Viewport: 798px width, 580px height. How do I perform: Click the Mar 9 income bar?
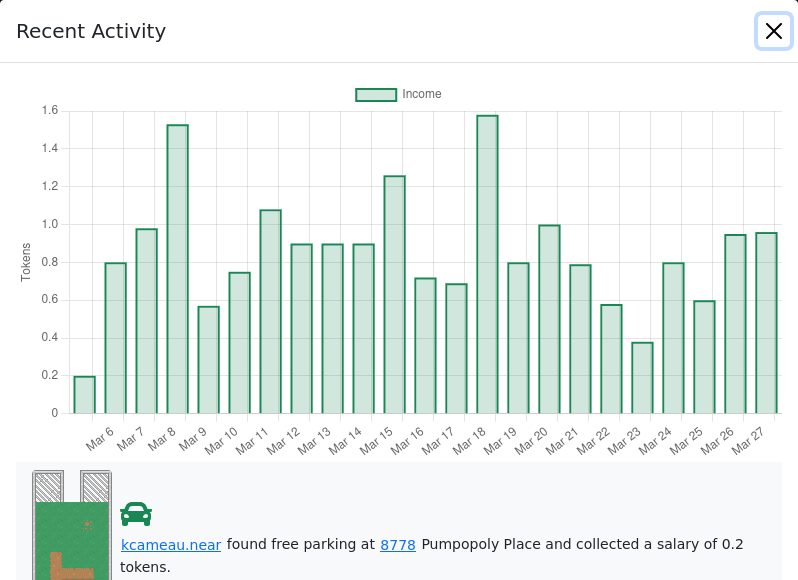209,360
